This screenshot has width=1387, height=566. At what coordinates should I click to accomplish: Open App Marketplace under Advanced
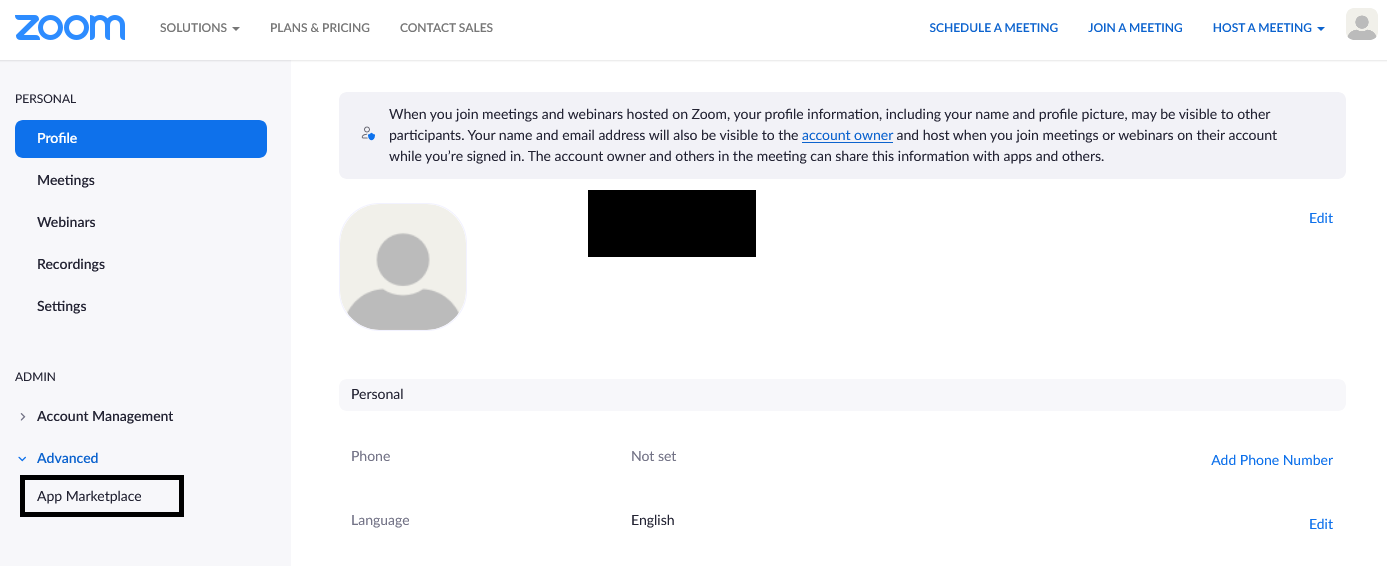click(90, 496)
